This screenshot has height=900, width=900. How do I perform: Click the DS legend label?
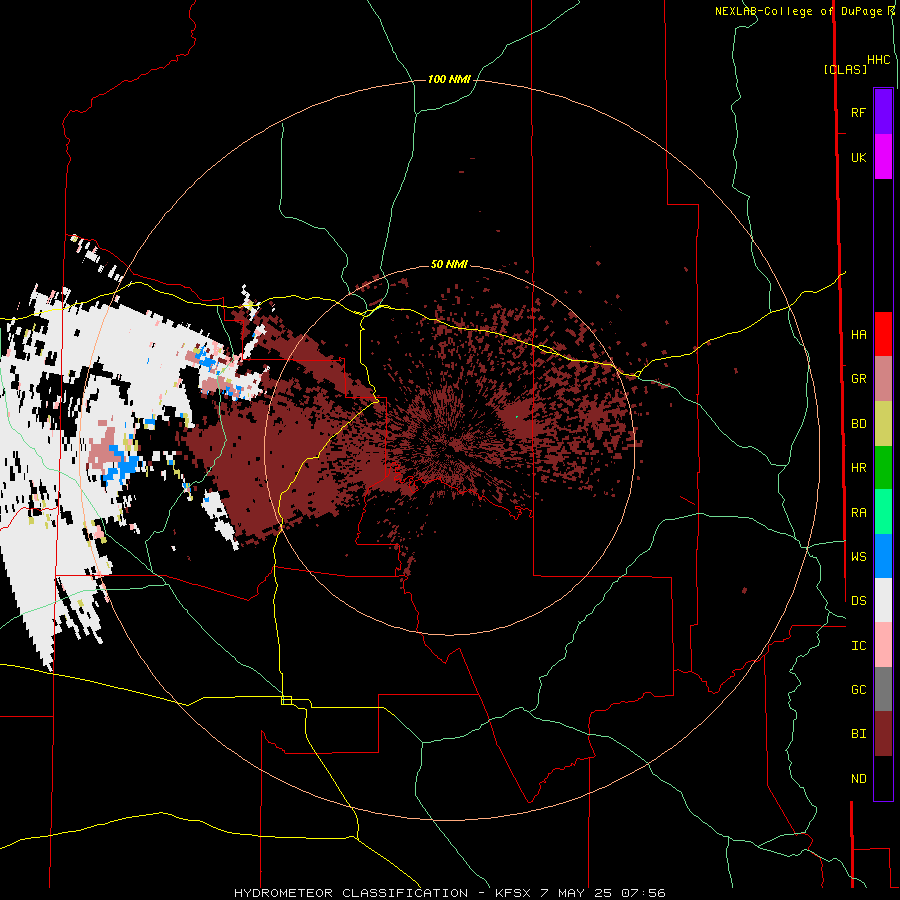pos(858,601)
